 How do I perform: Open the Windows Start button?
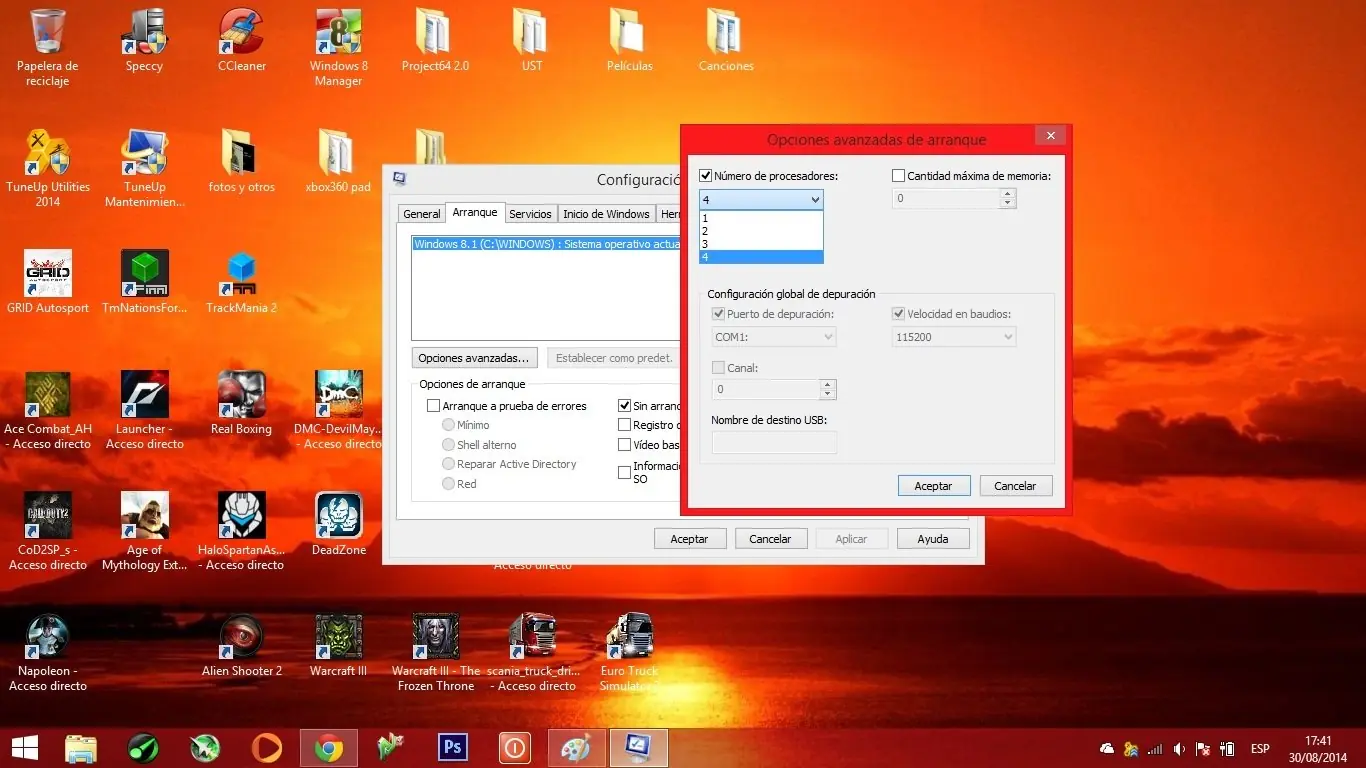click(x=24, y=748)
